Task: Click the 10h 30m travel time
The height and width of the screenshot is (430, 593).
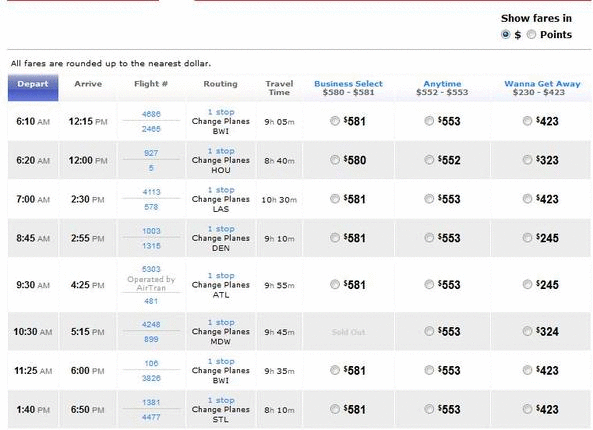Action: tap(279, 200)
